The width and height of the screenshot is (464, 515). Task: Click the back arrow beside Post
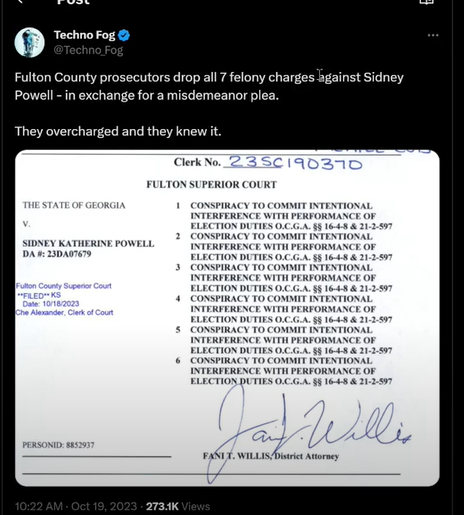click(21, 2)
